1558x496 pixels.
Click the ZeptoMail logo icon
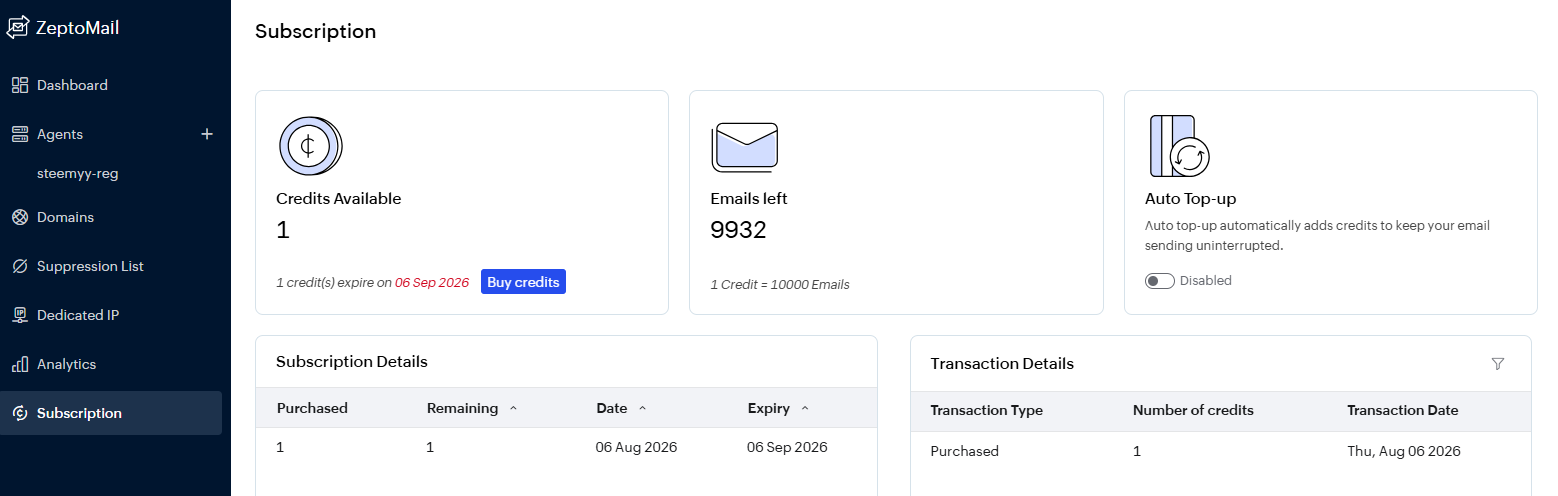18,28
